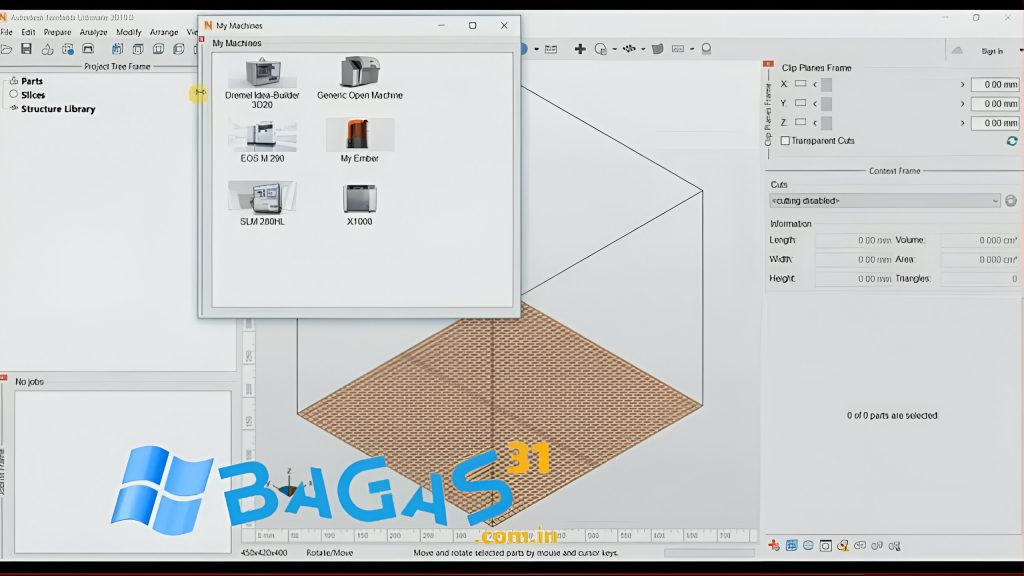Click the circular repair tool icon

click(x=600, y=49)
